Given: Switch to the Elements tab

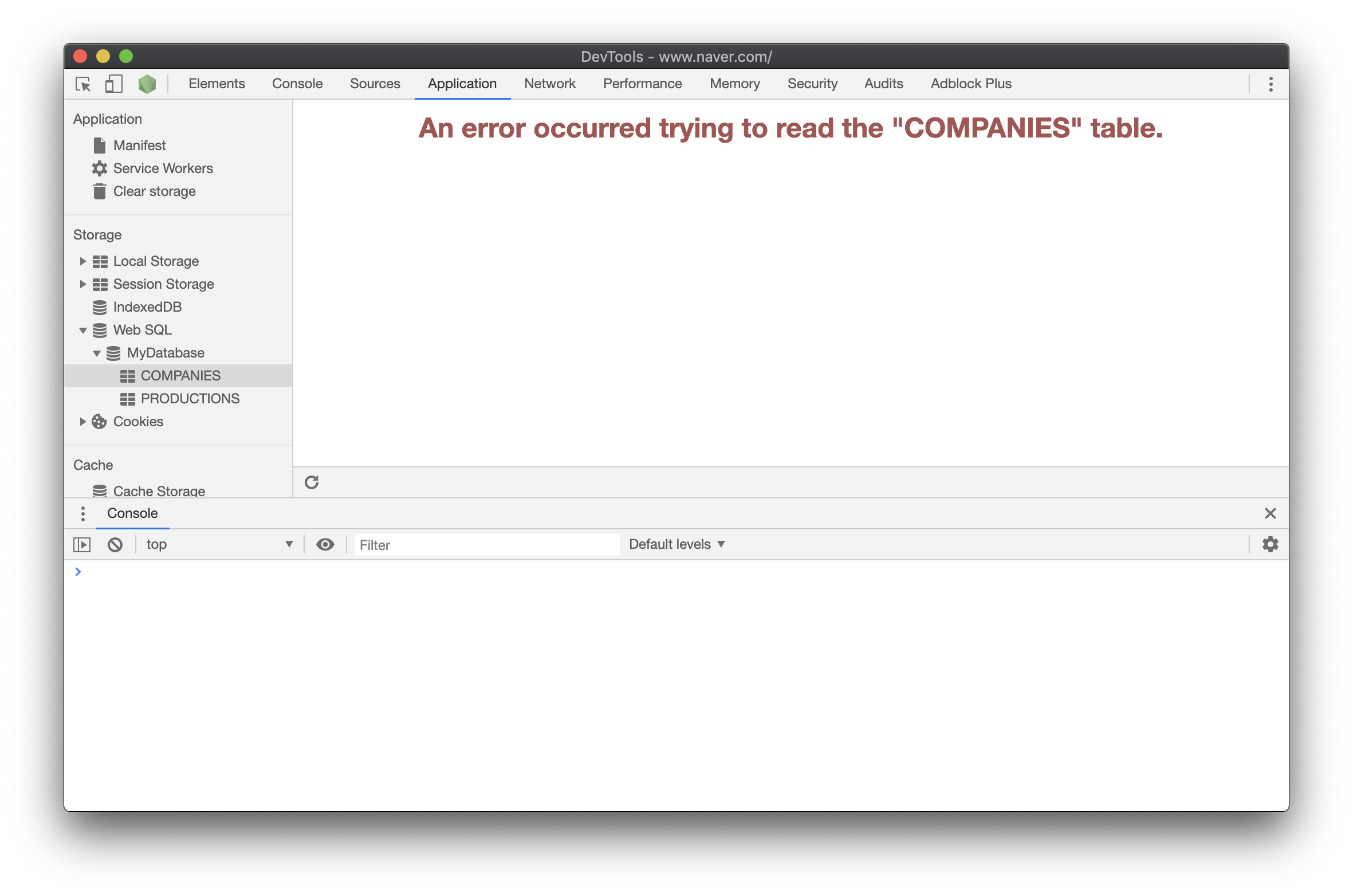Looking at the screenshot, I should (217, 84).
